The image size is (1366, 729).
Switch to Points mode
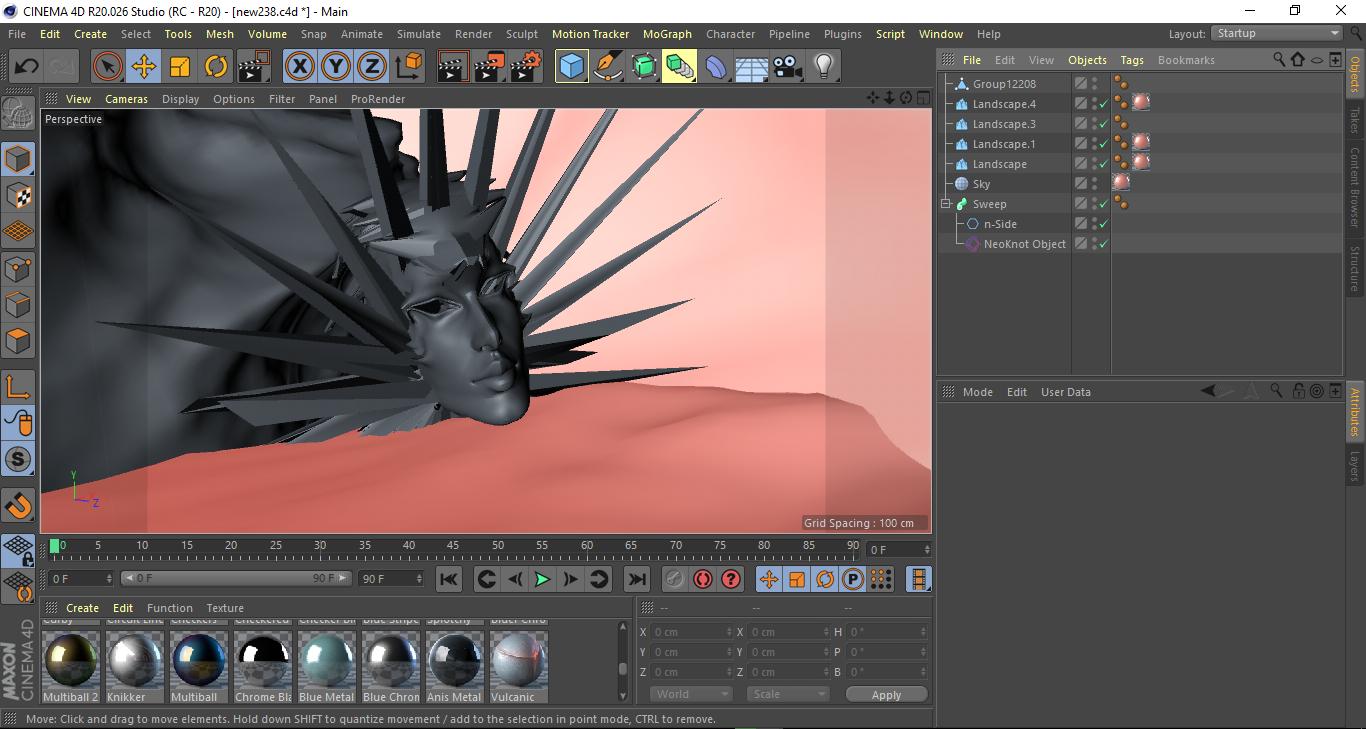pyautogui.click(x=18, y=268)
